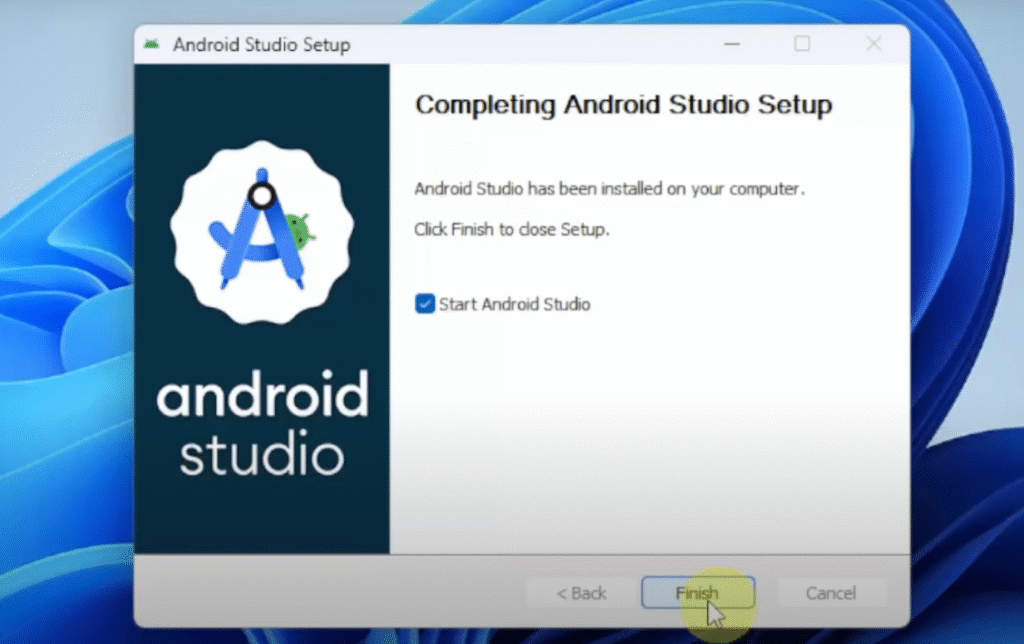Uncheck Start Android Studio checkbox
Screen dimensions: 1024x644
coord(424,304)
